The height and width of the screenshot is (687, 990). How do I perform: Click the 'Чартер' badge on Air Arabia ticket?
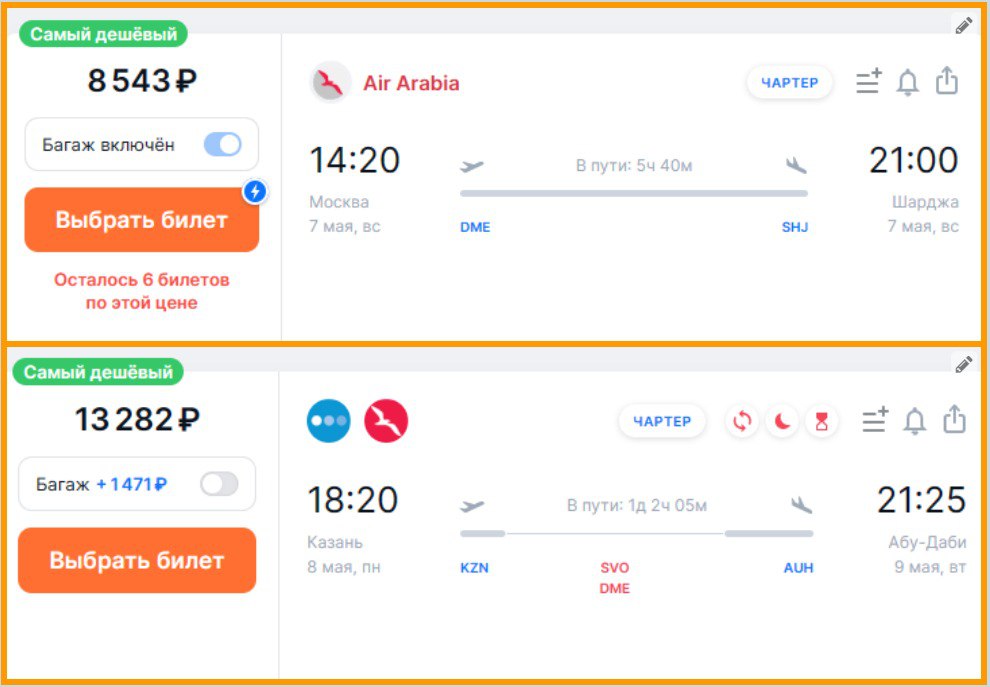click(x=789, y=83)
